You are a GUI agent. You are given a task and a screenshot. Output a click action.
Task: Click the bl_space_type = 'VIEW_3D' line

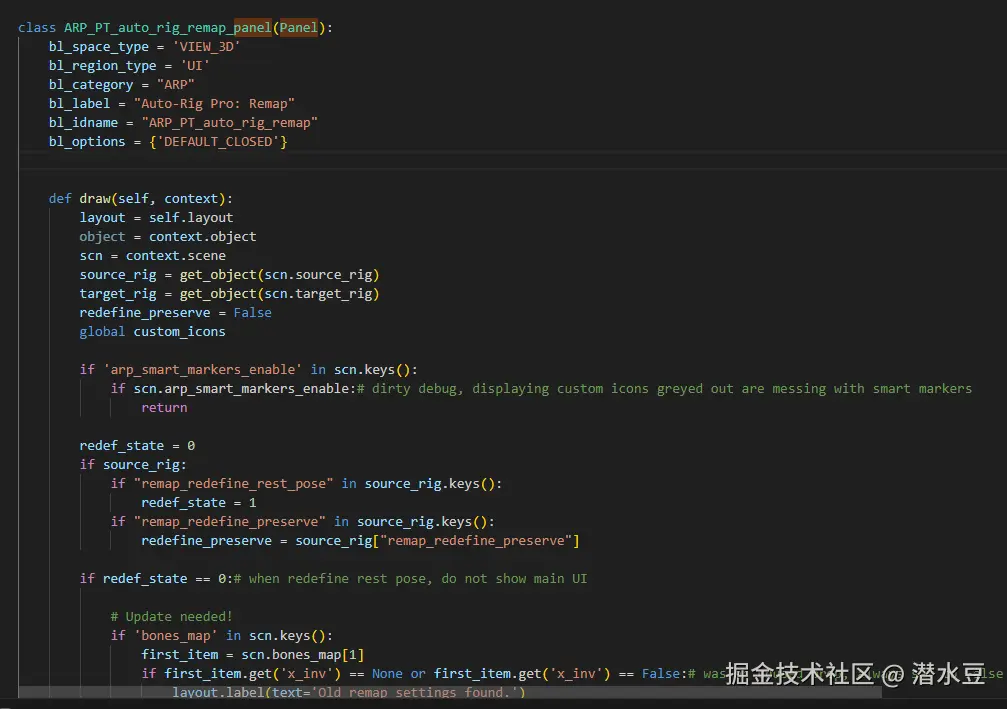coord(144,47)
